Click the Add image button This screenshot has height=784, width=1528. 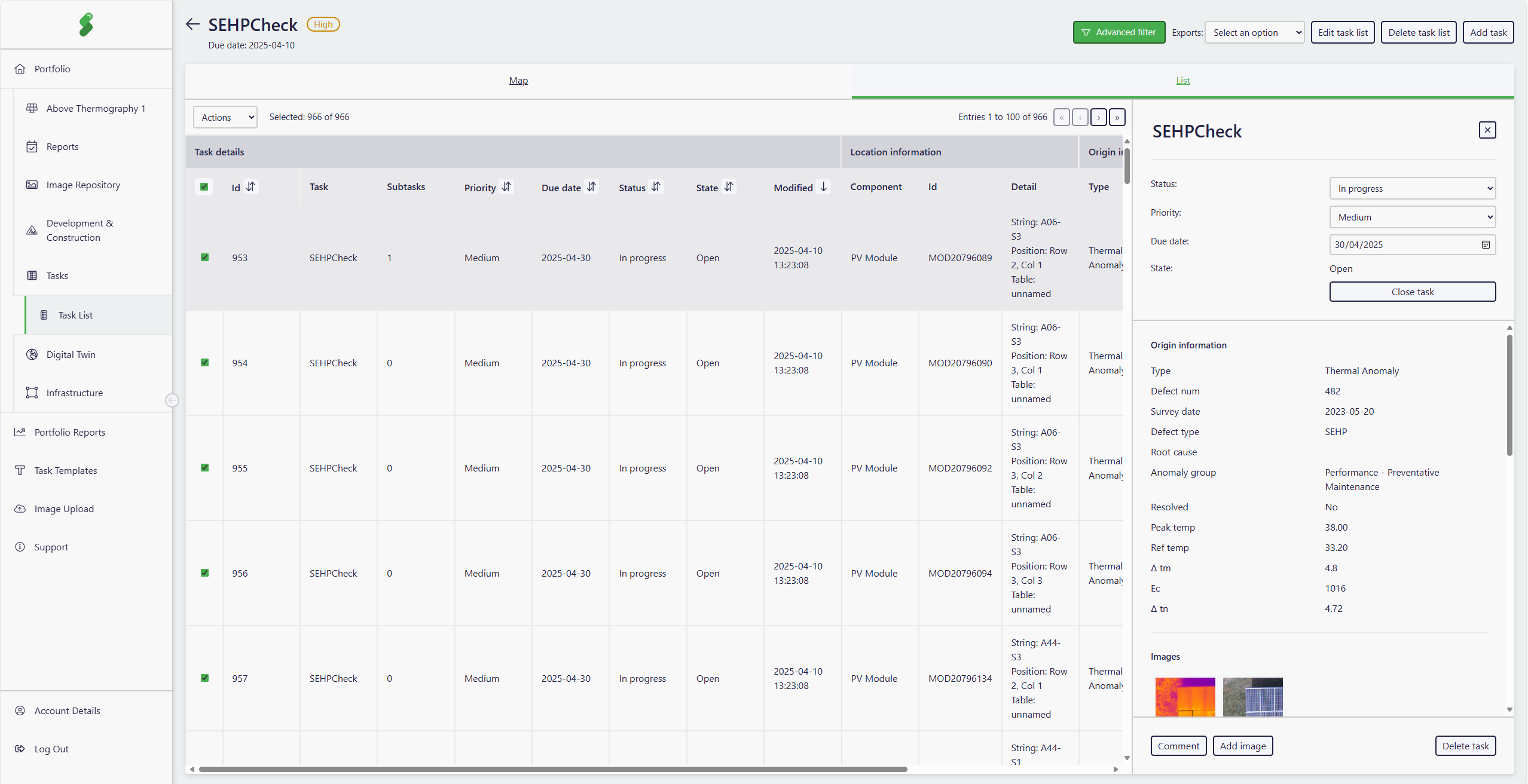(x=1242, y=746)
